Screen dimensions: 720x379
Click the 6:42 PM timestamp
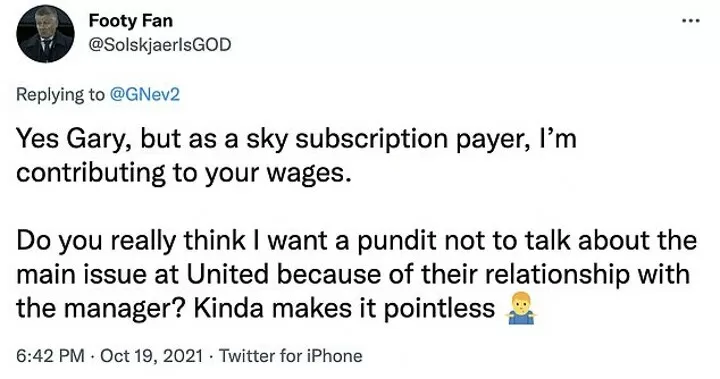point(51,356)
